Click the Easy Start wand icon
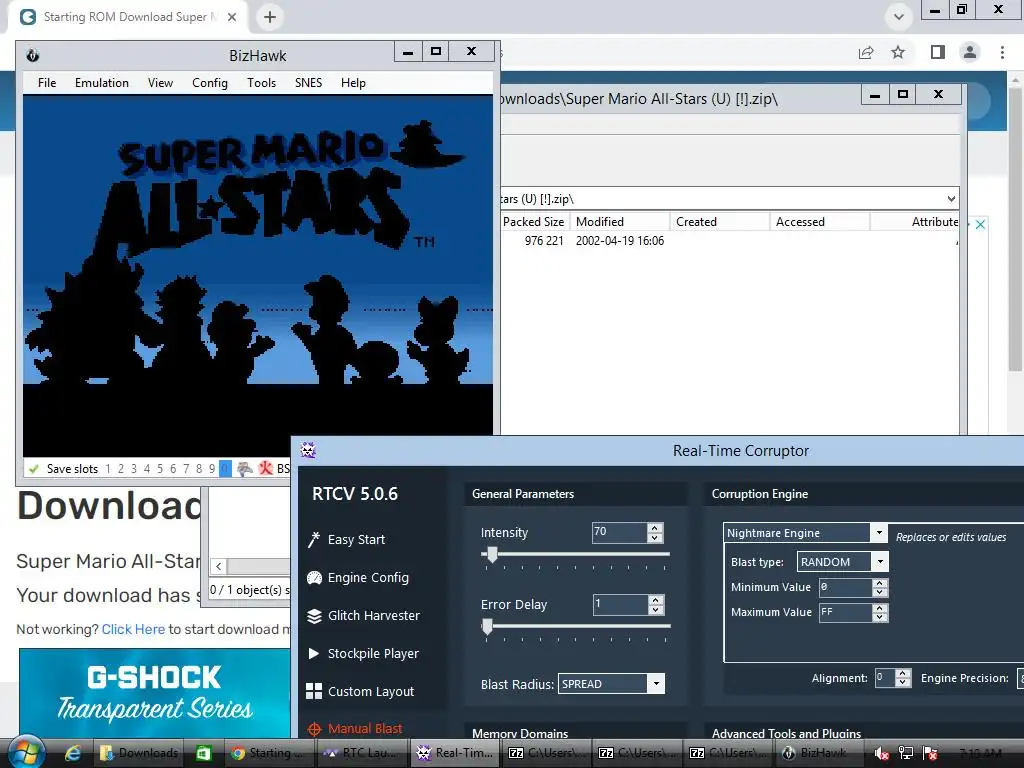This screenshot has height=768, width=1024. (314, 539)
